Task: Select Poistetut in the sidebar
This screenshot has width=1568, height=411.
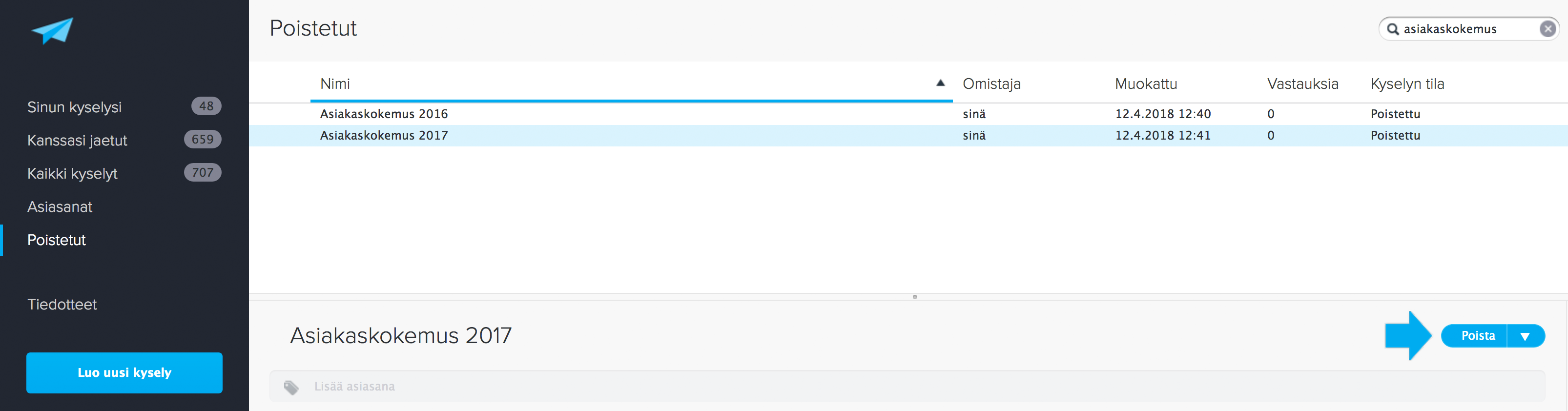Action: (x=57, y=240)
